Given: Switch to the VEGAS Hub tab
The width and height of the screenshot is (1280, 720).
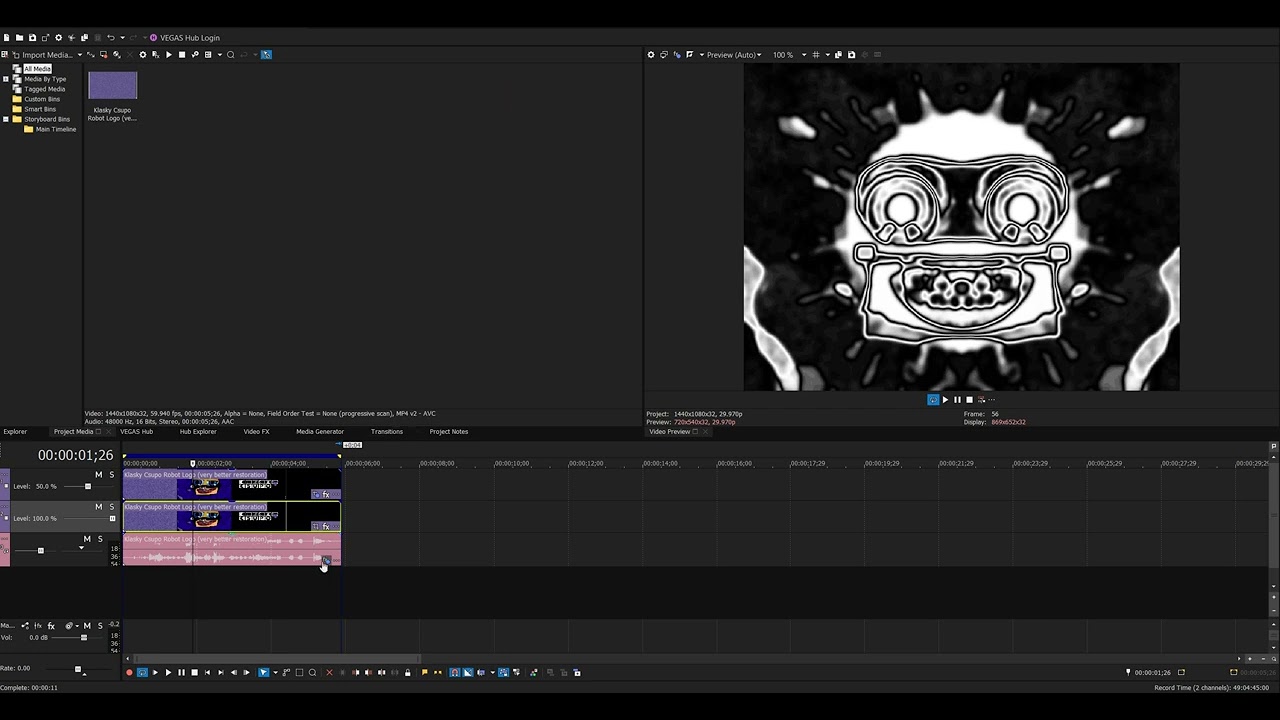Looking at the screenshot, I should (x=136, y=432).
